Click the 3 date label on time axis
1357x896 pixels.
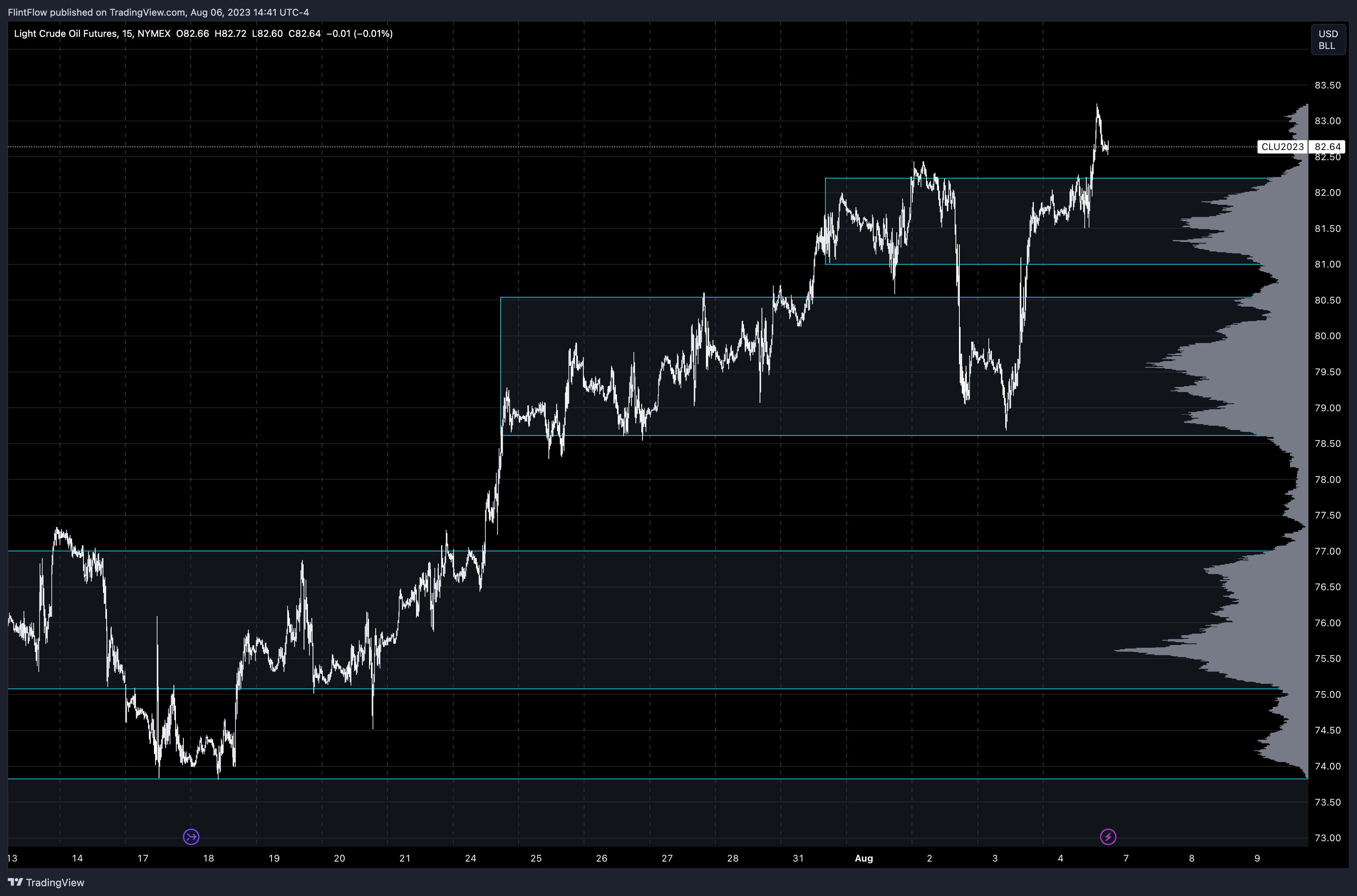coord(995,858)
